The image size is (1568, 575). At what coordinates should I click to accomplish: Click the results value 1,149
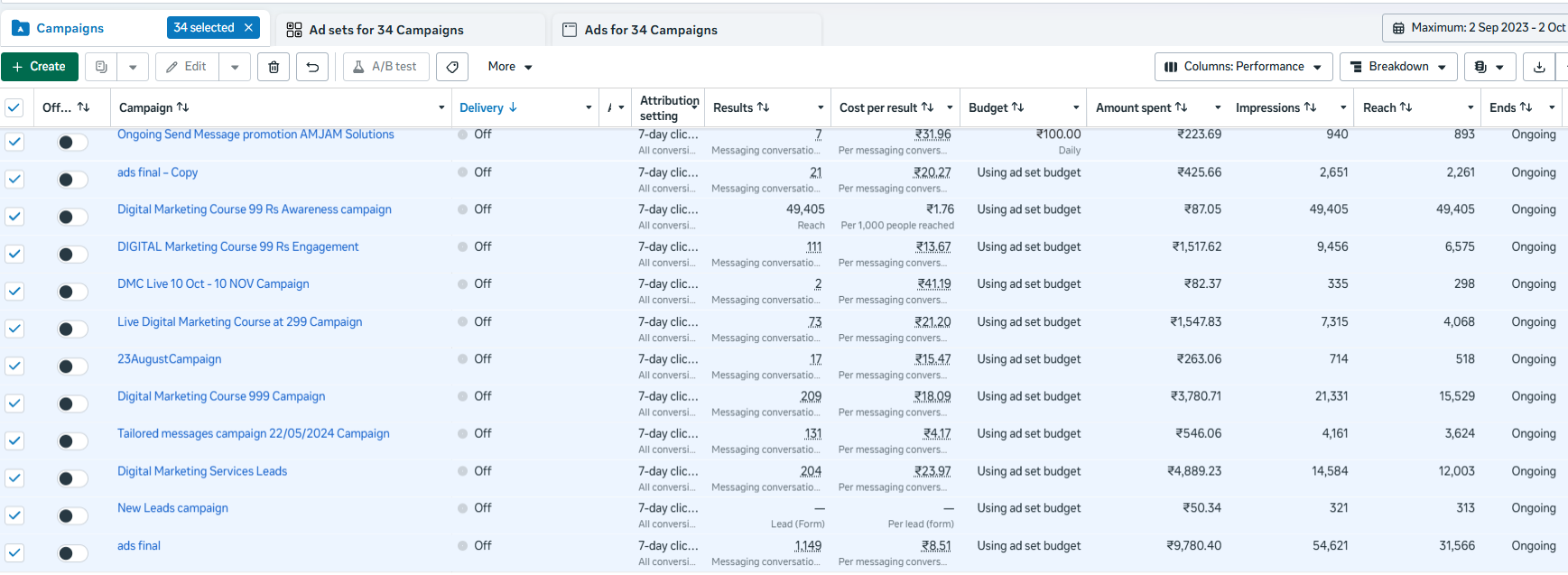coord(808,546)
